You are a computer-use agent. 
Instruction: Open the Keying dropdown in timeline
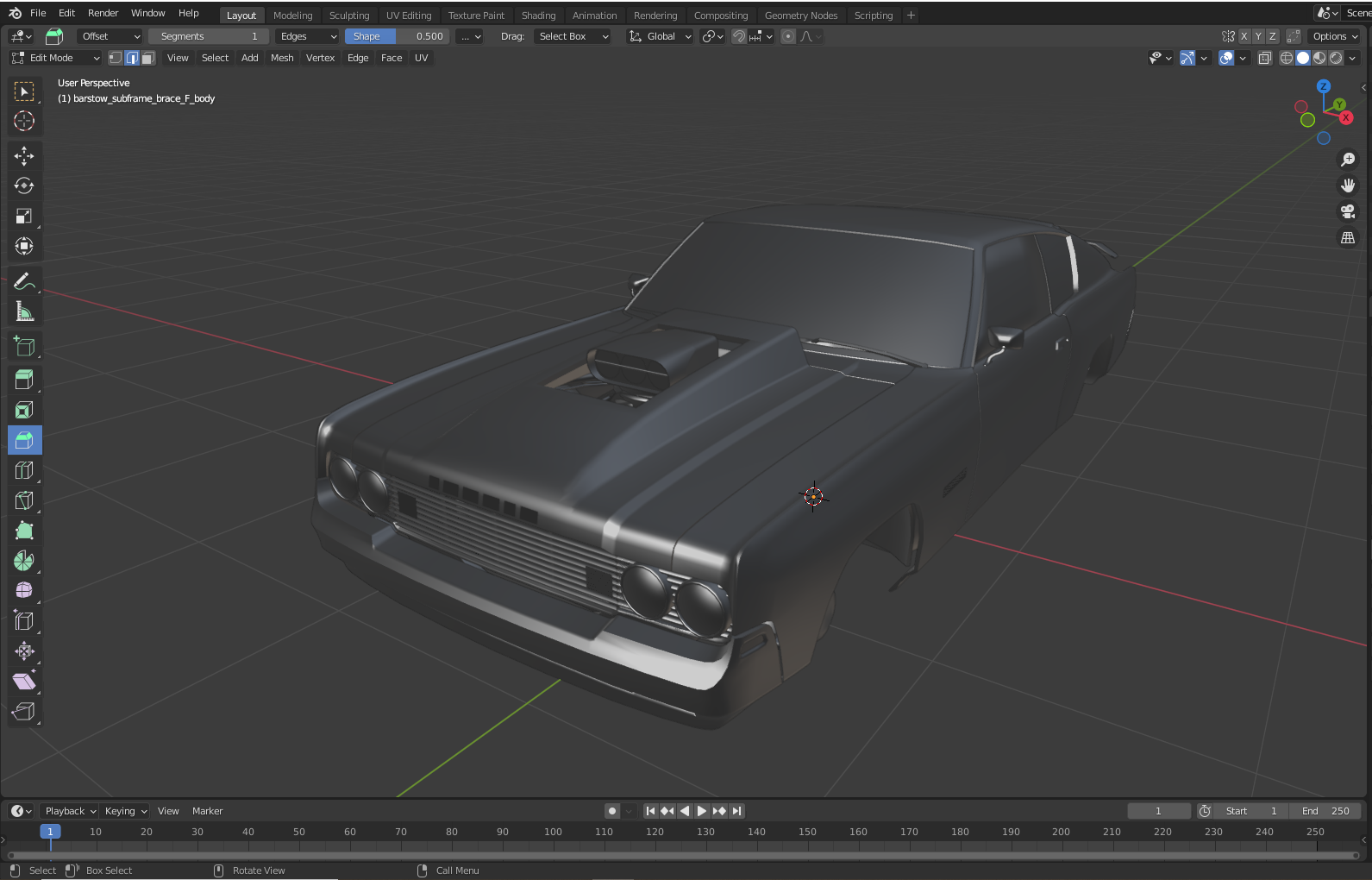point(125,811)
